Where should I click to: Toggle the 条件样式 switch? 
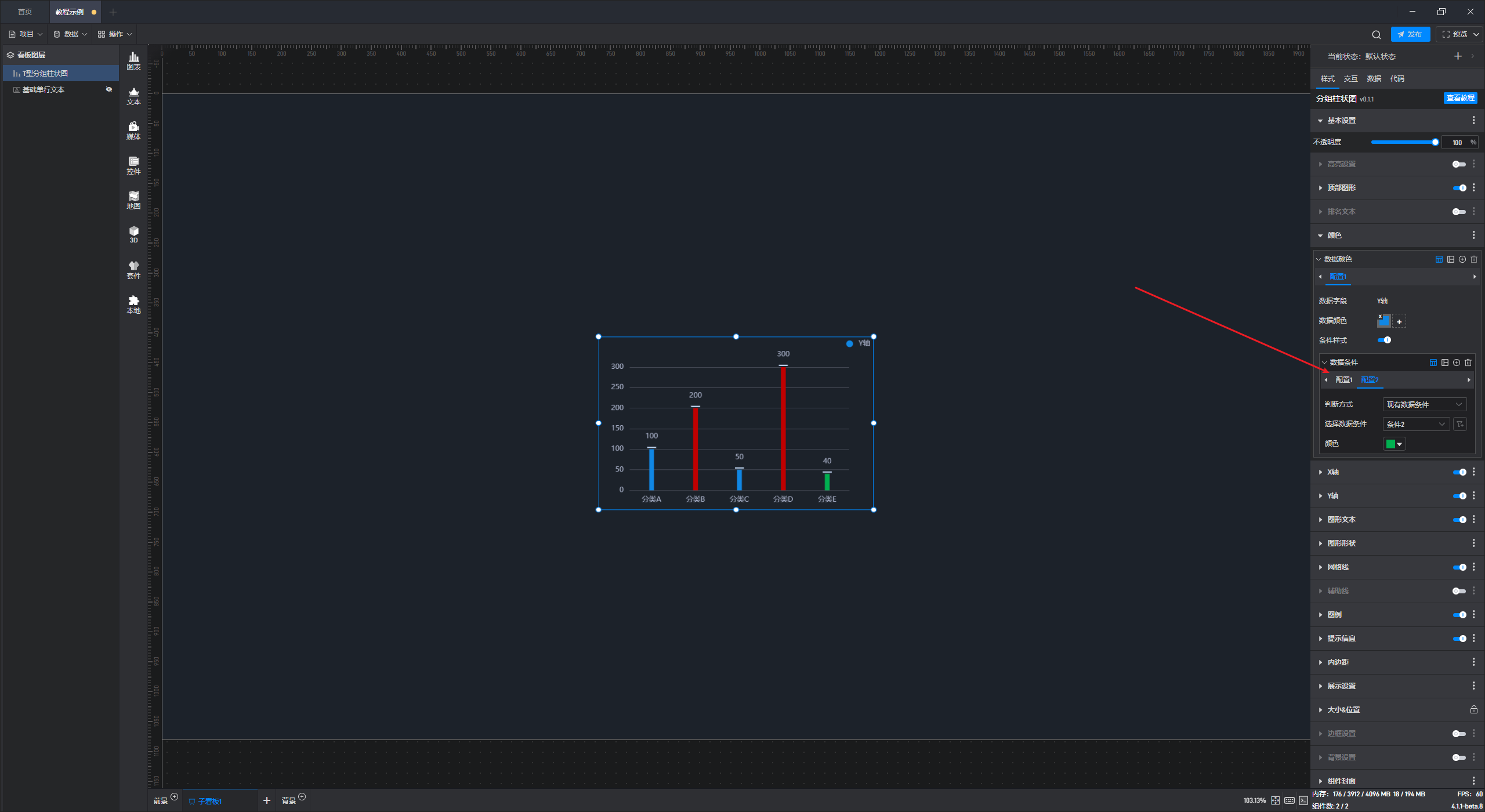(x=1385, y=340)
